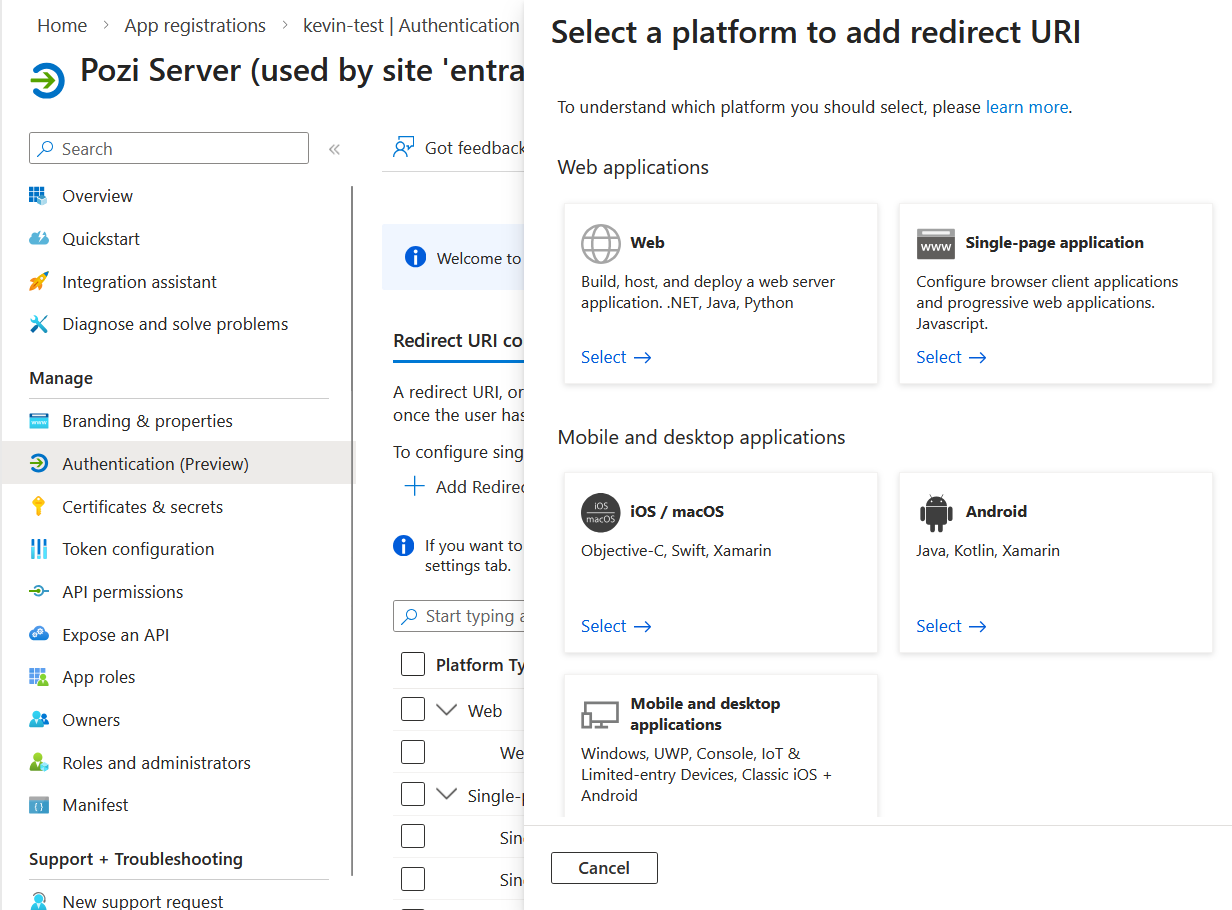This screenshot has width=1232, height=910.
Task: Check the checkbox on the Web platform row
Action: [413, 709]
